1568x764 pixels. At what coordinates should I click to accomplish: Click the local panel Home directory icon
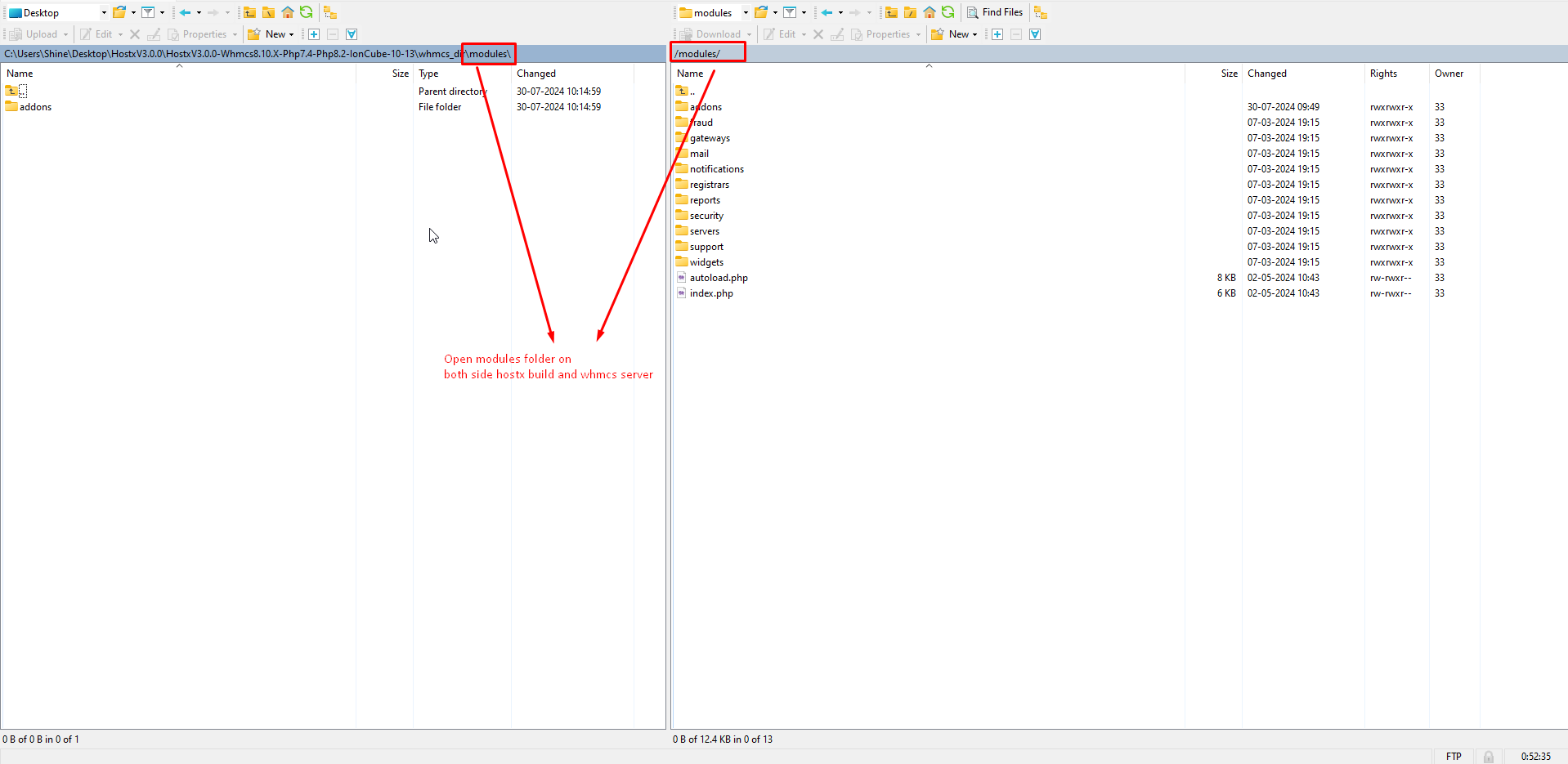tap(288, 12)
